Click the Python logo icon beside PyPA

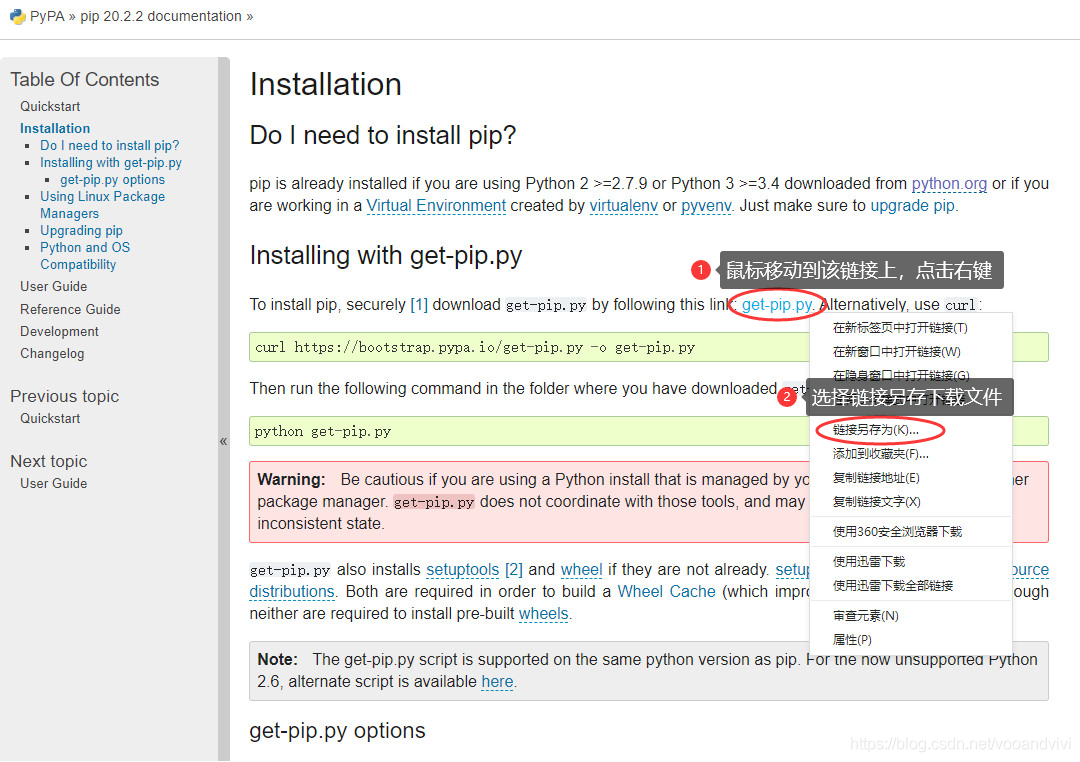(17, 17)
